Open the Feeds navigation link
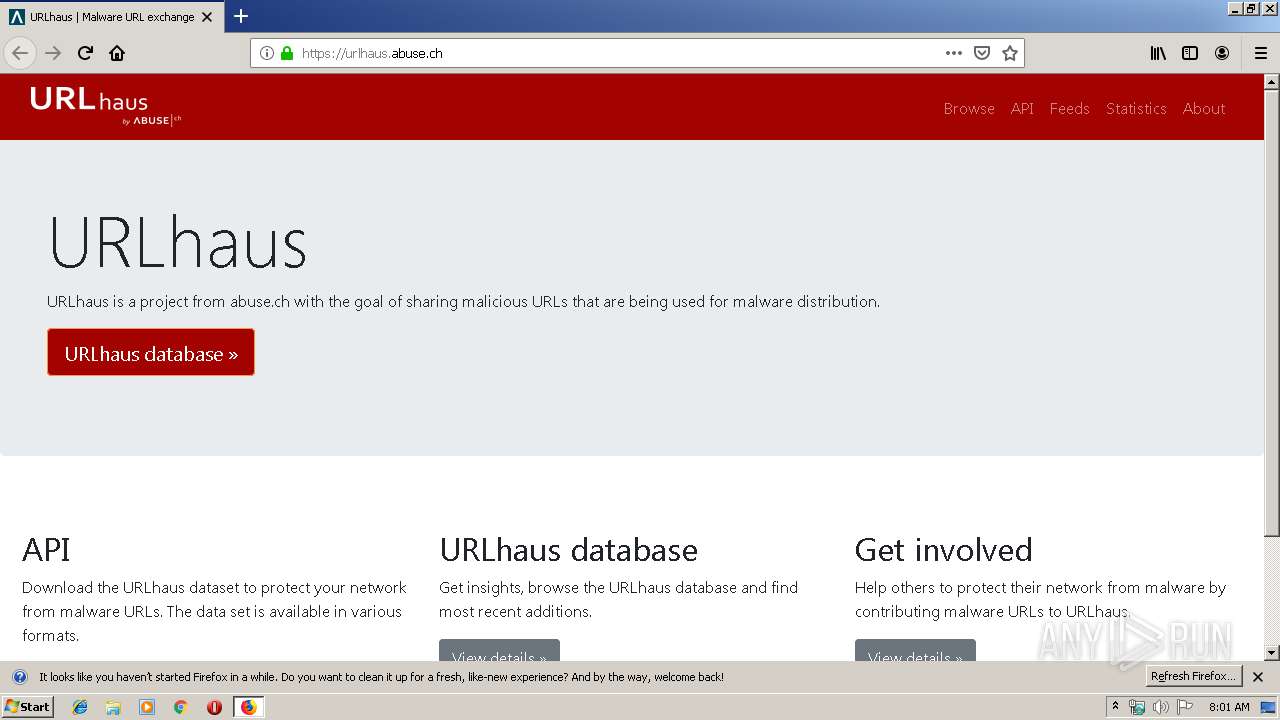 tap(1069, 108)
